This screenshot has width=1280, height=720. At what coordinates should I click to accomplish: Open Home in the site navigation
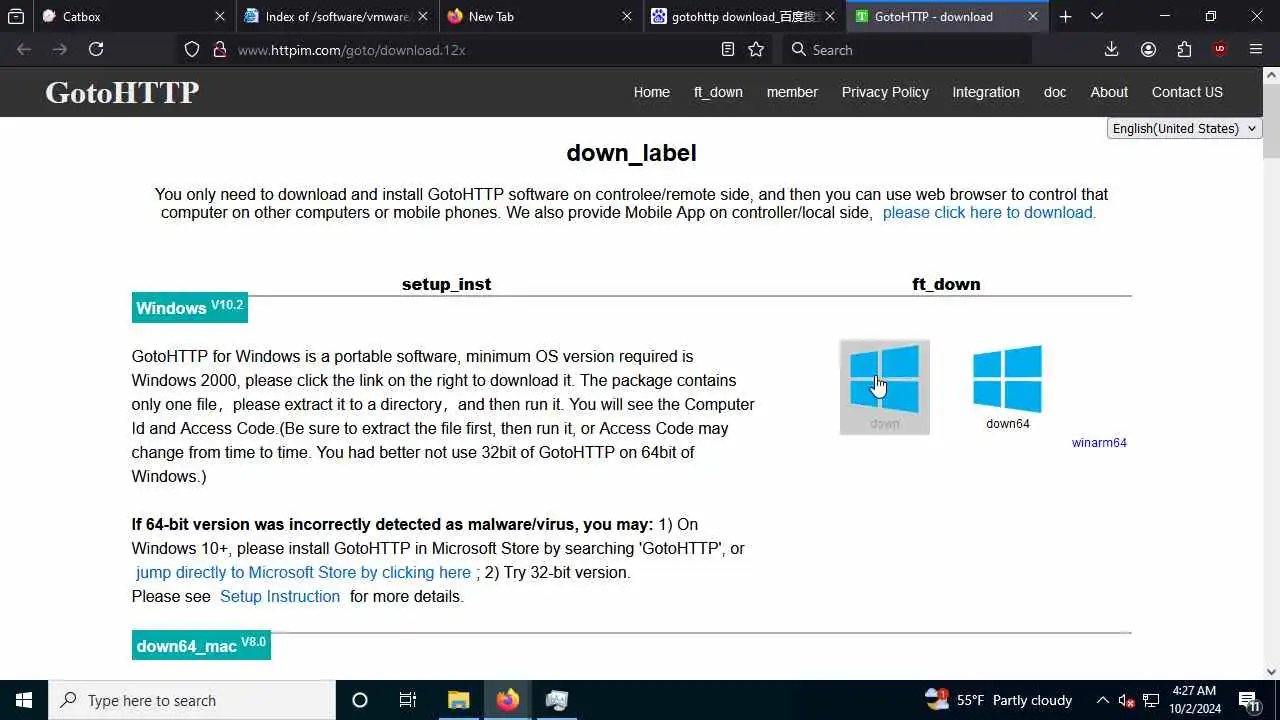652,92
